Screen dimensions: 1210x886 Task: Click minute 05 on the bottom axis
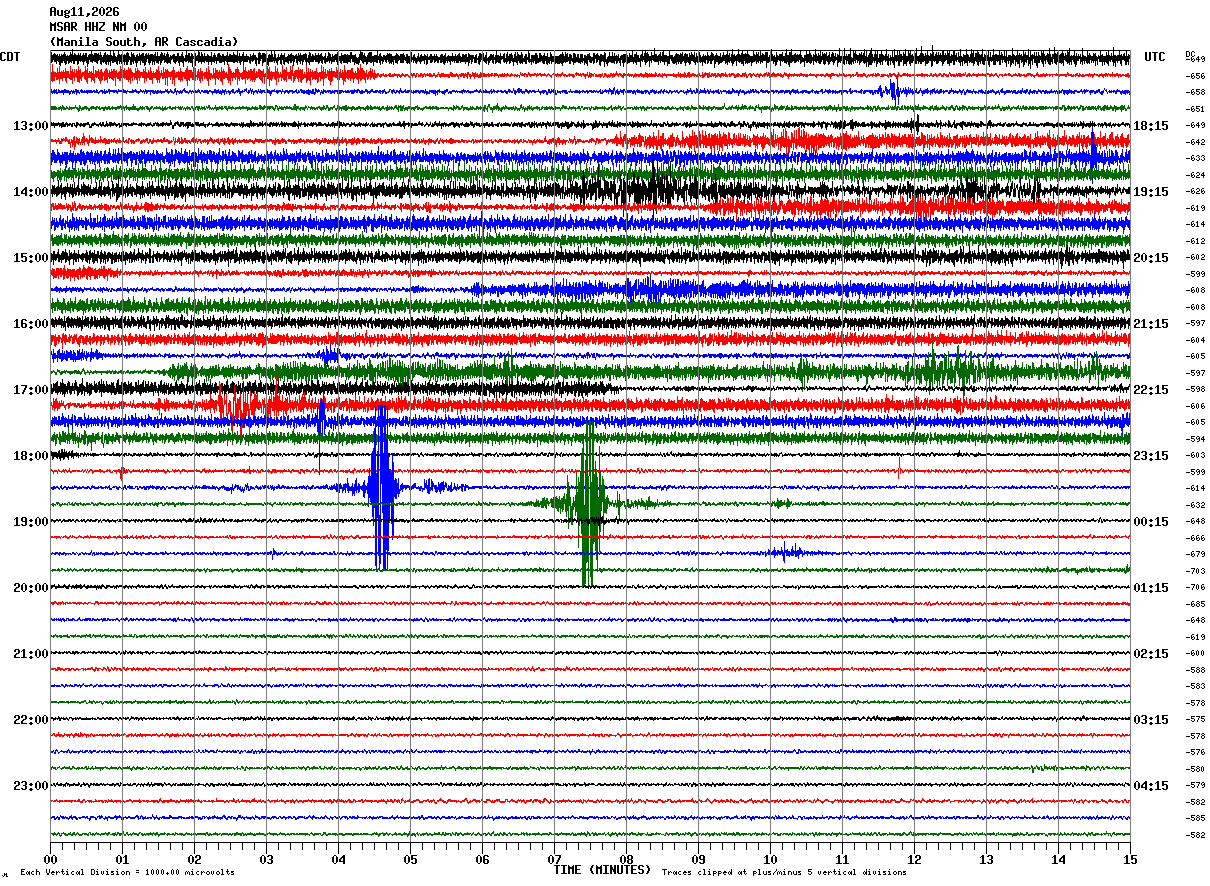[410, 860]
